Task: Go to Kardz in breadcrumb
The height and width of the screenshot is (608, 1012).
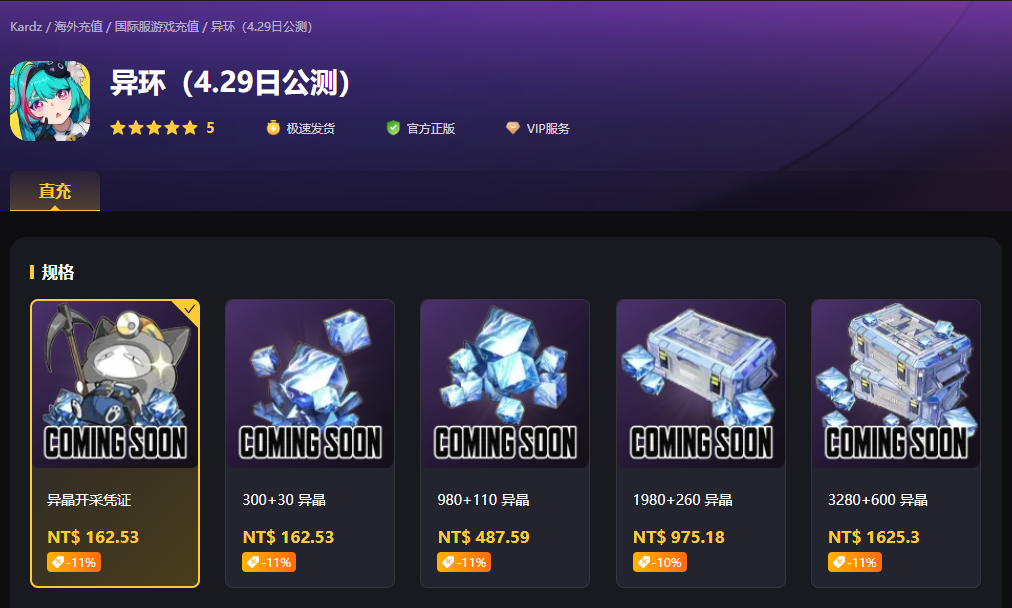Action: tap(26, 26)
